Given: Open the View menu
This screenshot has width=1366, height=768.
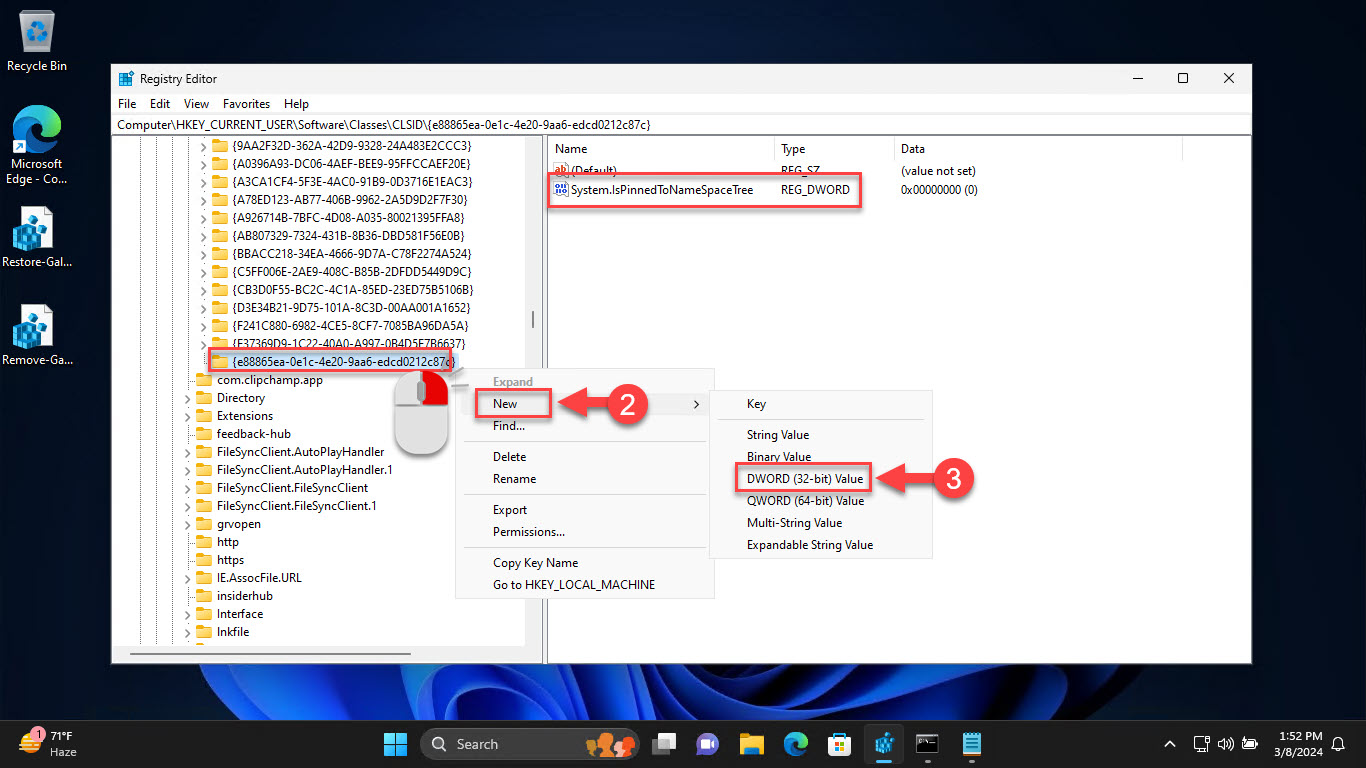Looking at the screenshot, I should [197, 104].
